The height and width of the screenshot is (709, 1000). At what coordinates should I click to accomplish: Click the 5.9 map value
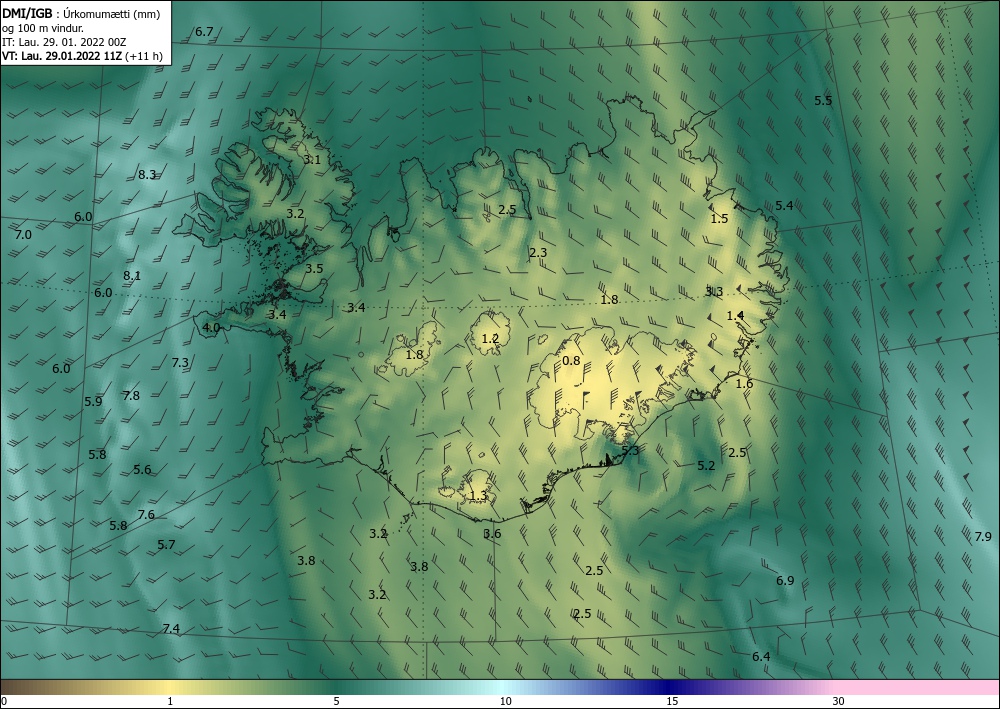click(x=93, y=402)
